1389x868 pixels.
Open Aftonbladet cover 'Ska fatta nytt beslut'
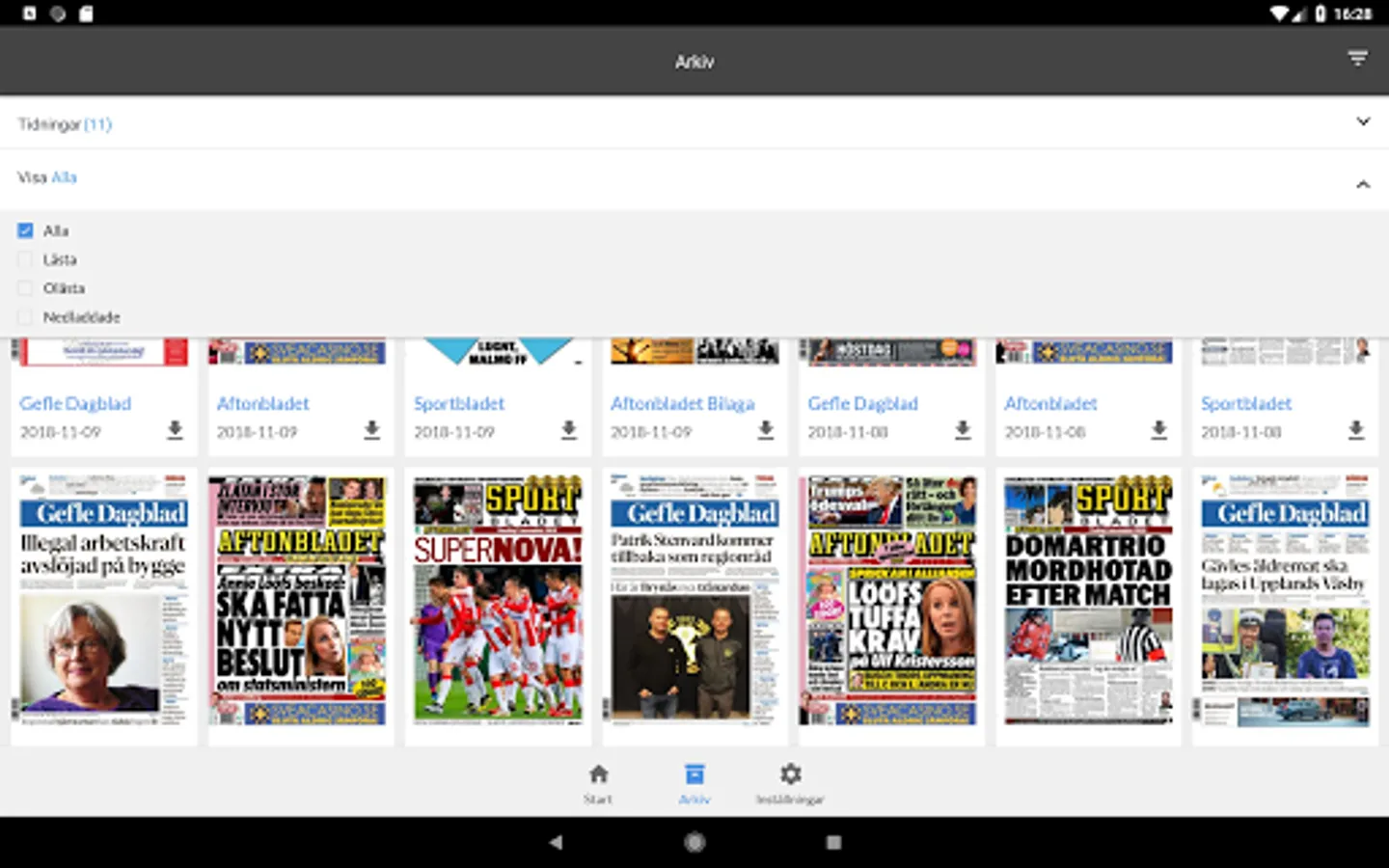pyautogui.click(x=297, y=599)
